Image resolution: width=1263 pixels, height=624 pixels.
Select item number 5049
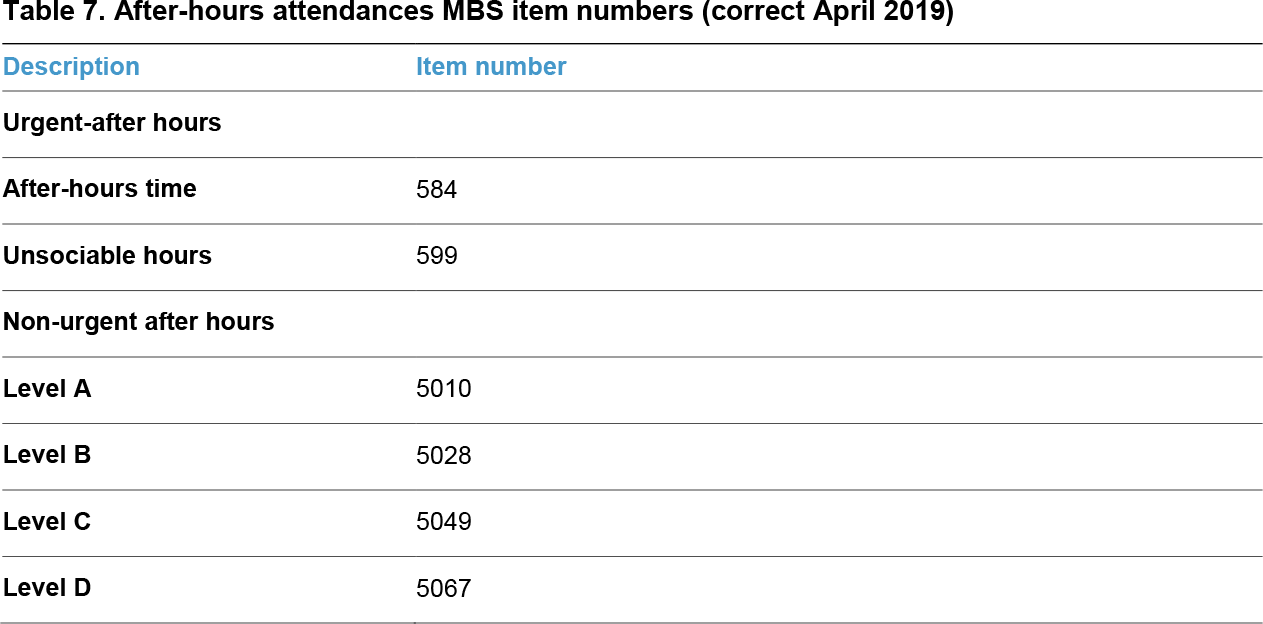click(443, 522)
